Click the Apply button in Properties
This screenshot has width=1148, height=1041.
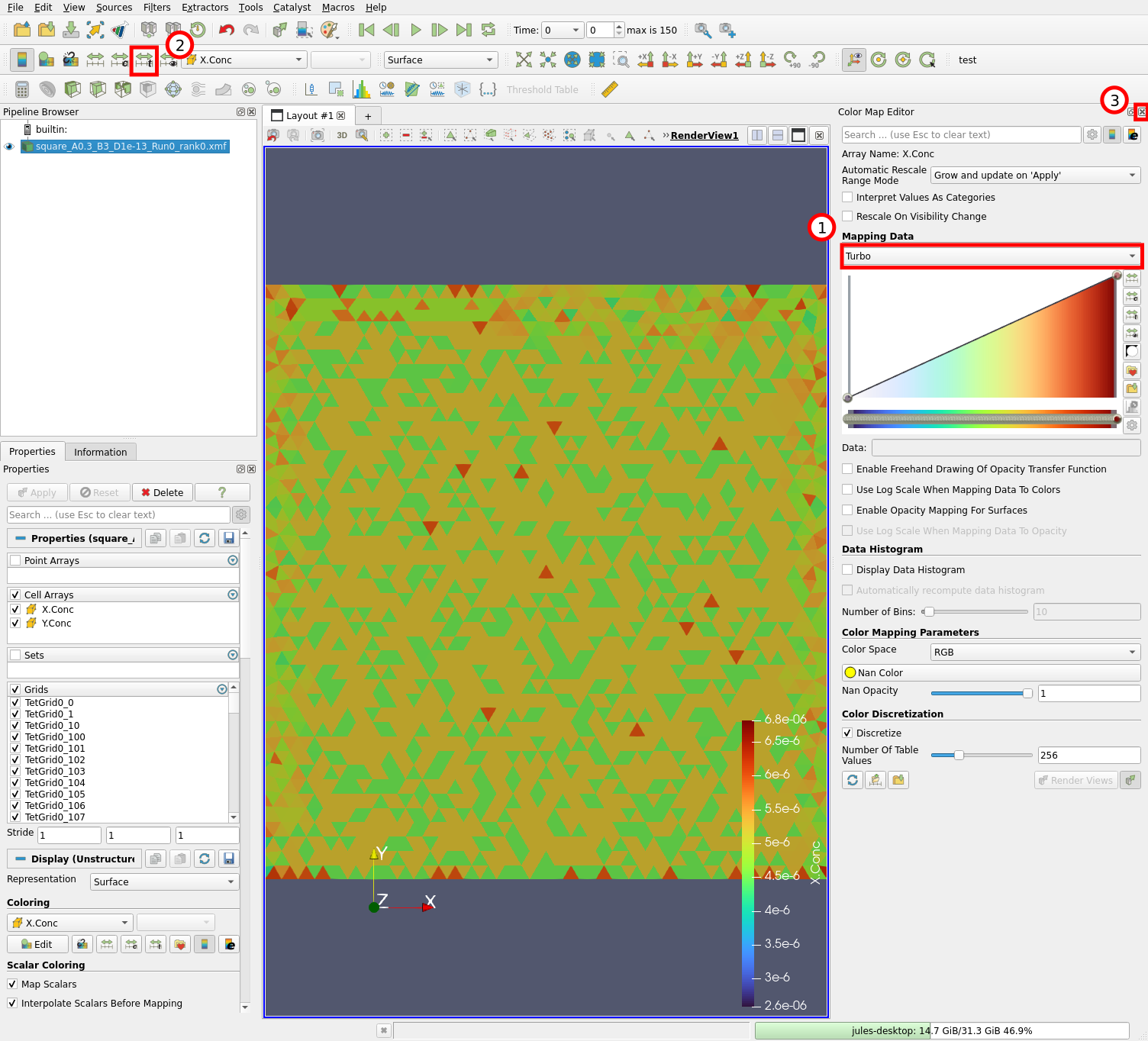pos(37,492)
